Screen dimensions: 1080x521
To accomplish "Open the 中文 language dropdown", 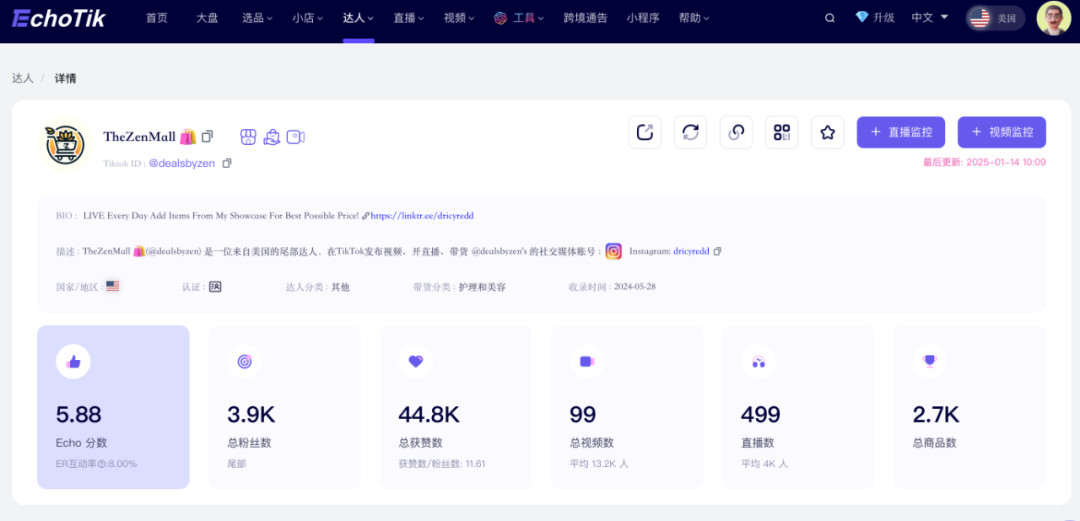I will [930, 18].
